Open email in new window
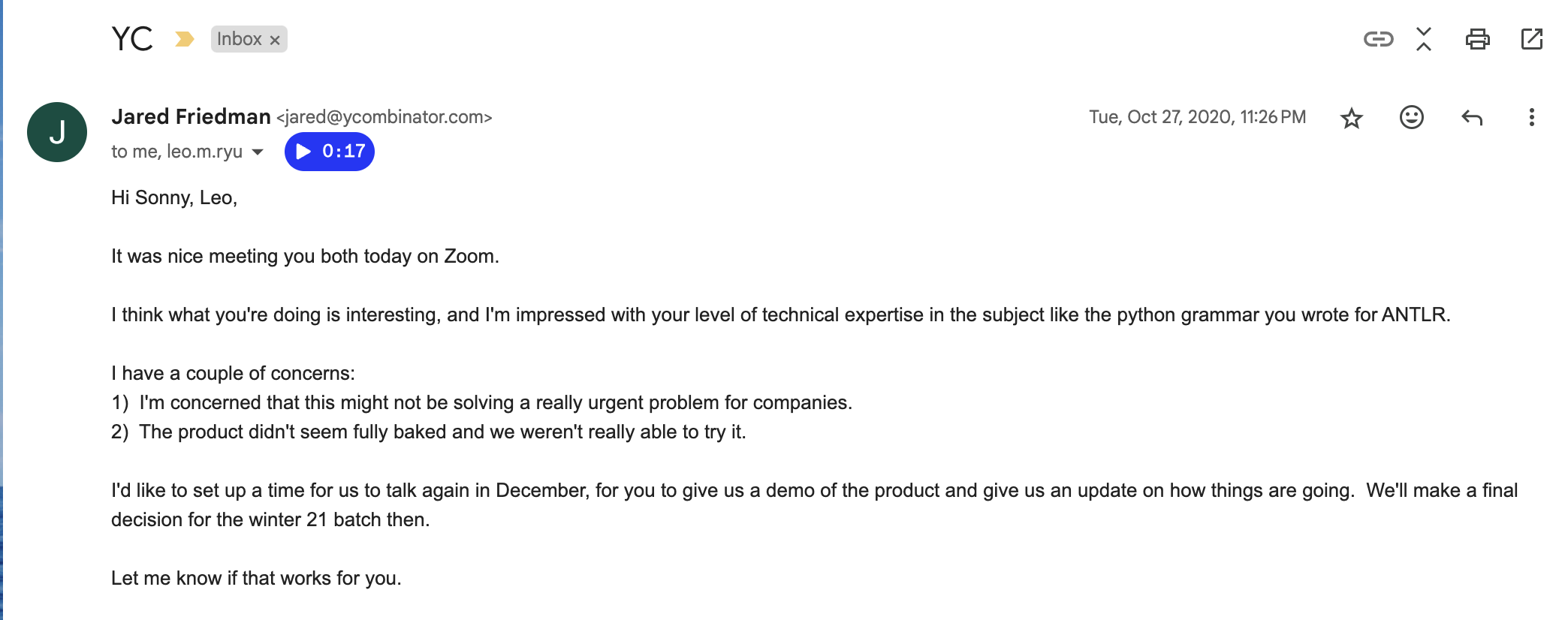This screenshot has width=1568, height=620. pos(1531,39)
